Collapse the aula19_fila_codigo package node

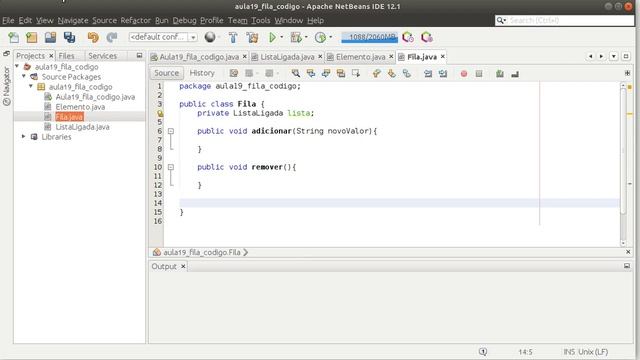pos(31,86)
